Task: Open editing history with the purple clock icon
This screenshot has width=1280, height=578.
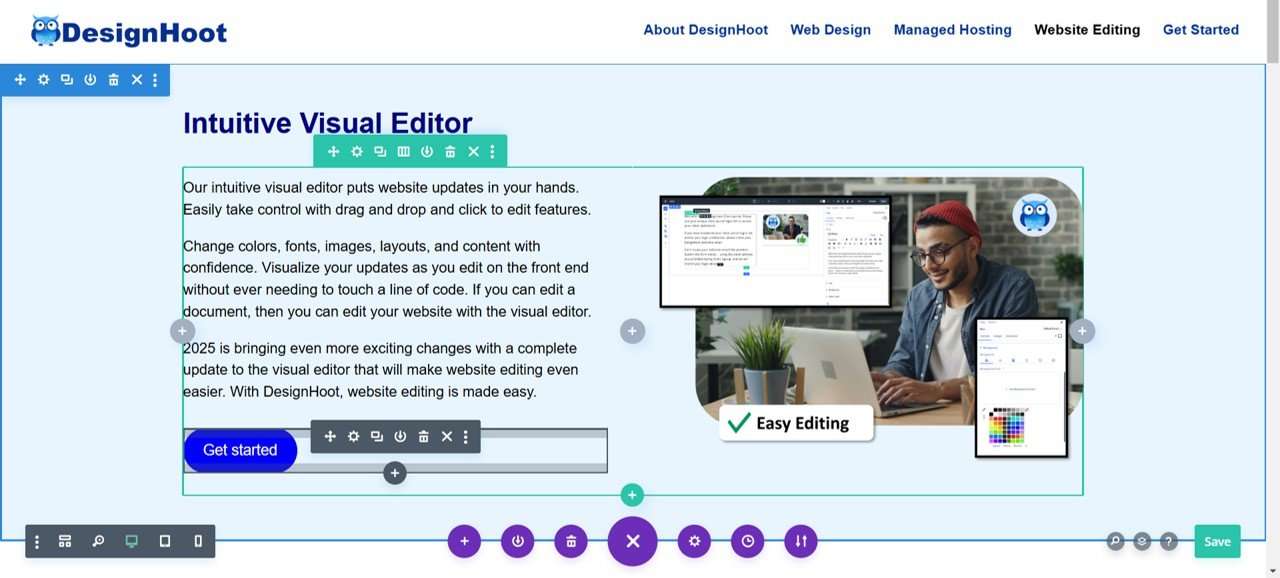Action: coord(748,541)
